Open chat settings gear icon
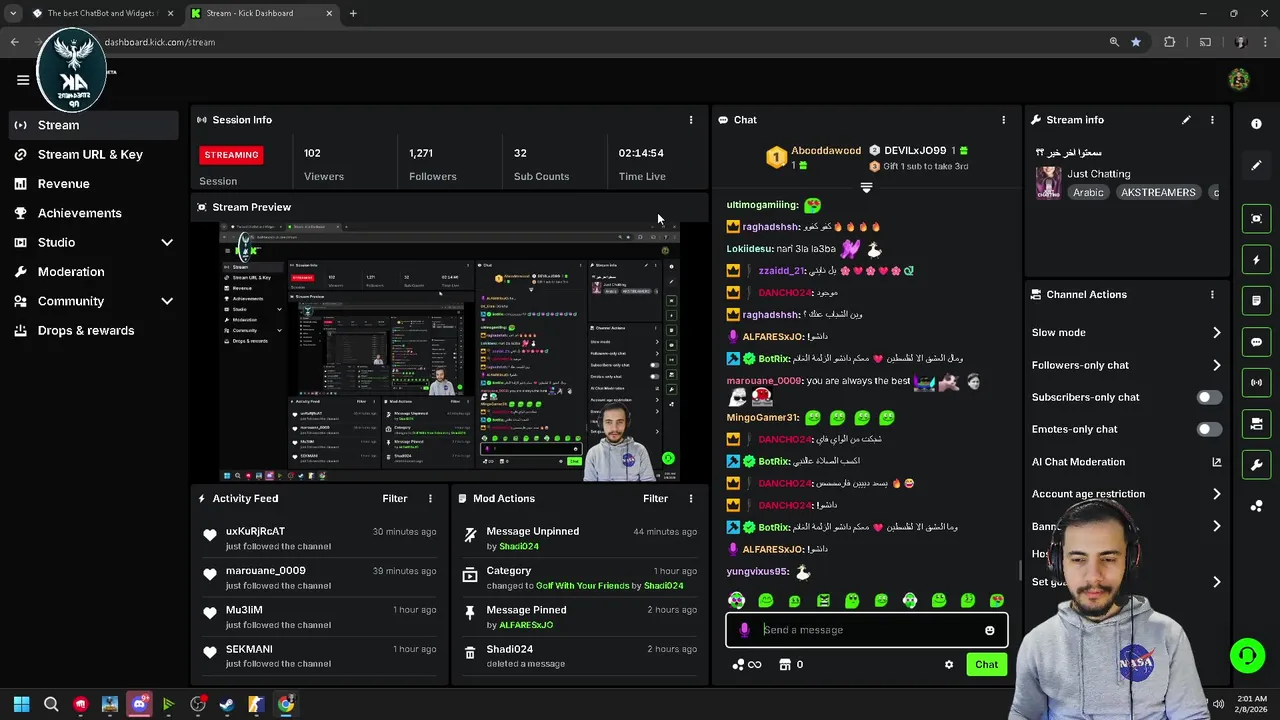This screenshot has height=720, width=1280. point(949,665)
